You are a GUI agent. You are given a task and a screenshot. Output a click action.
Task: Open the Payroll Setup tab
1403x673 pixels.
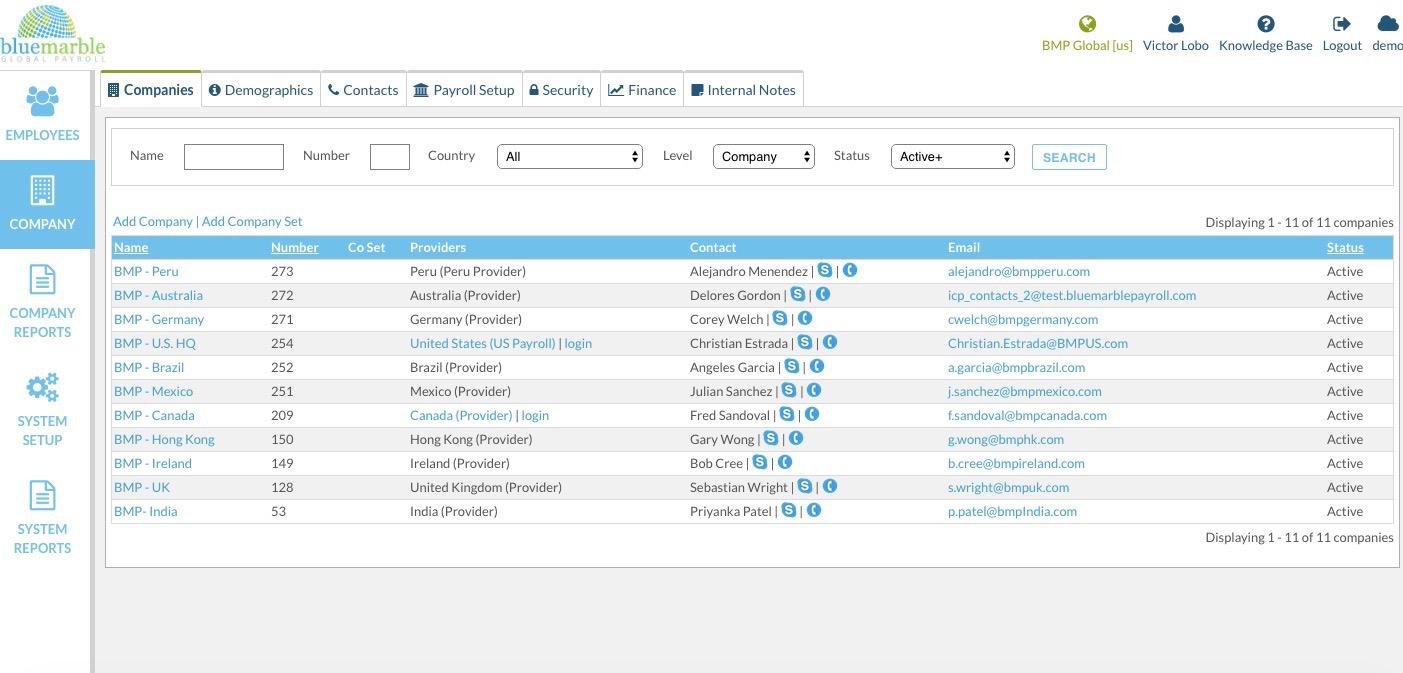[x=464, y=89]
